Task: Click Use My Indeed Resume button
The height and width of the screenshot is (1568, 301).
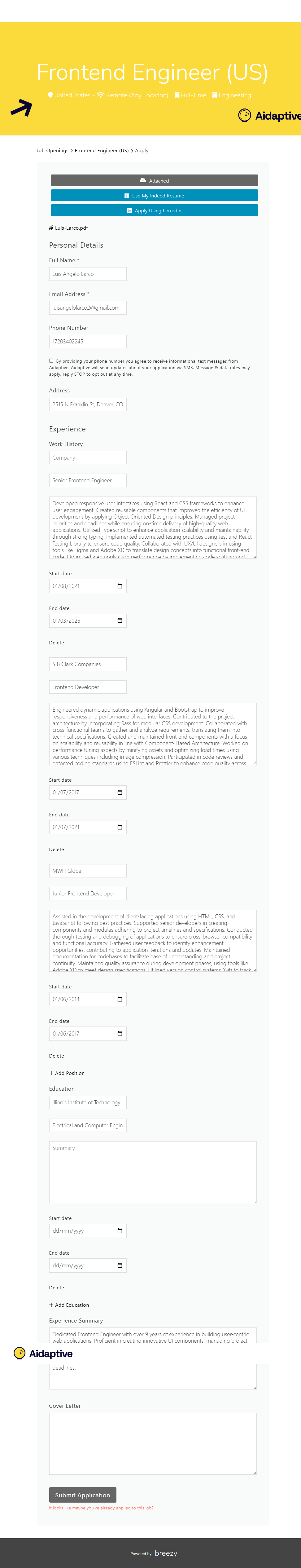Action: click(x=154, y=196)
